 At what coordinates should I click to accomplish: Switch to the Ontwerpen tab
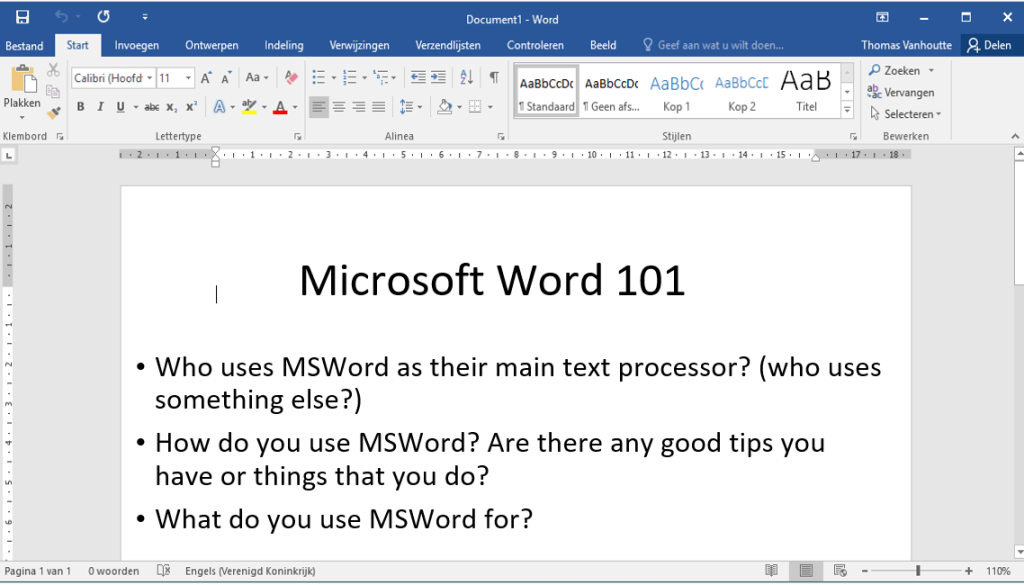(x=212, y=45)
